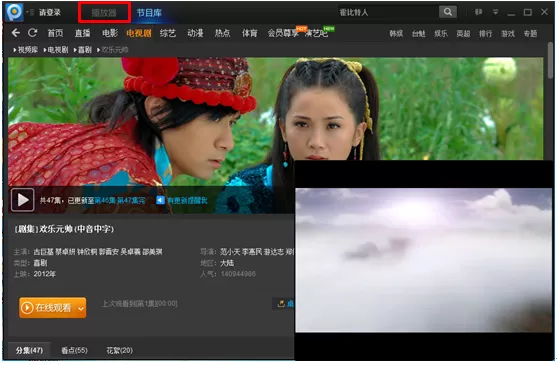Open the title bar main menu arrow
This screenshot has width=557, height=365.
tap(495, 12)
